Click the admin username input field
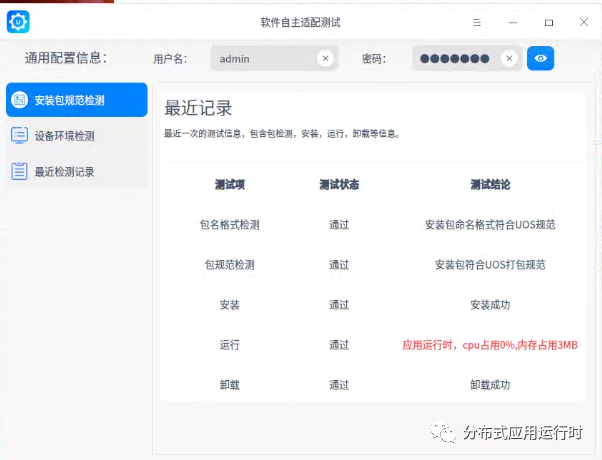The width and height of the screenshot is (602, 460). [x=274, y=58]
